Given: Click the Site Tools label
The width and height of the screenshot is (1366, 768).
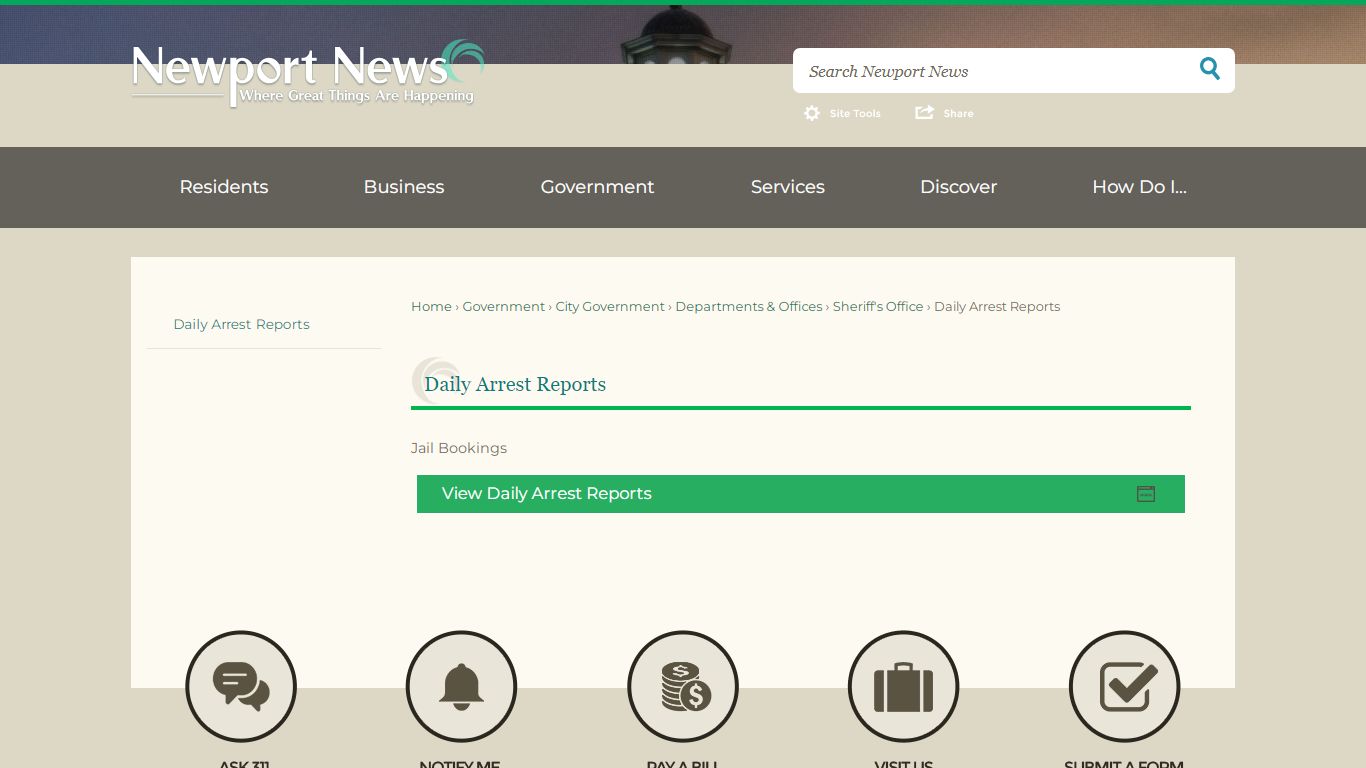Looking at the screenshot, I should pyautogui.click(x=855, y=114).
